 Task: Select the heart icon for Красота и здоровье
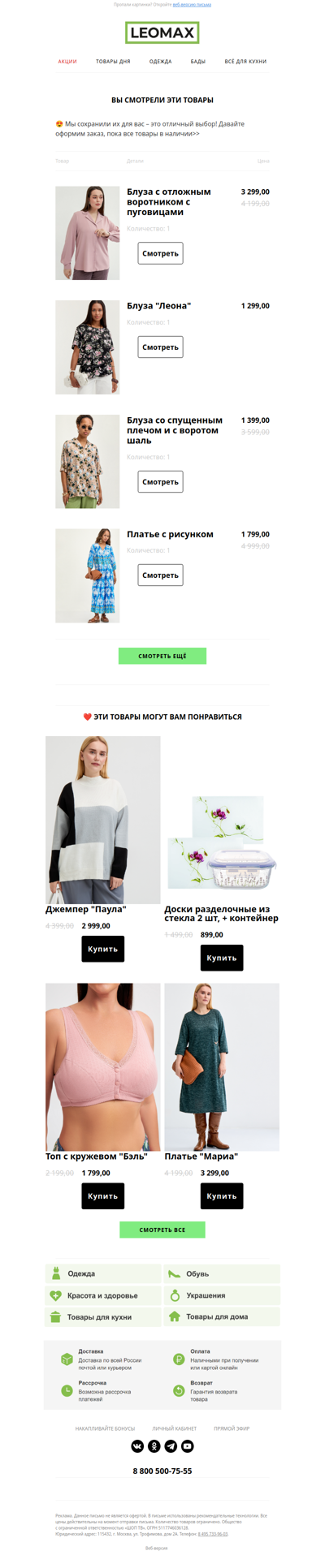click(56, 1295)
